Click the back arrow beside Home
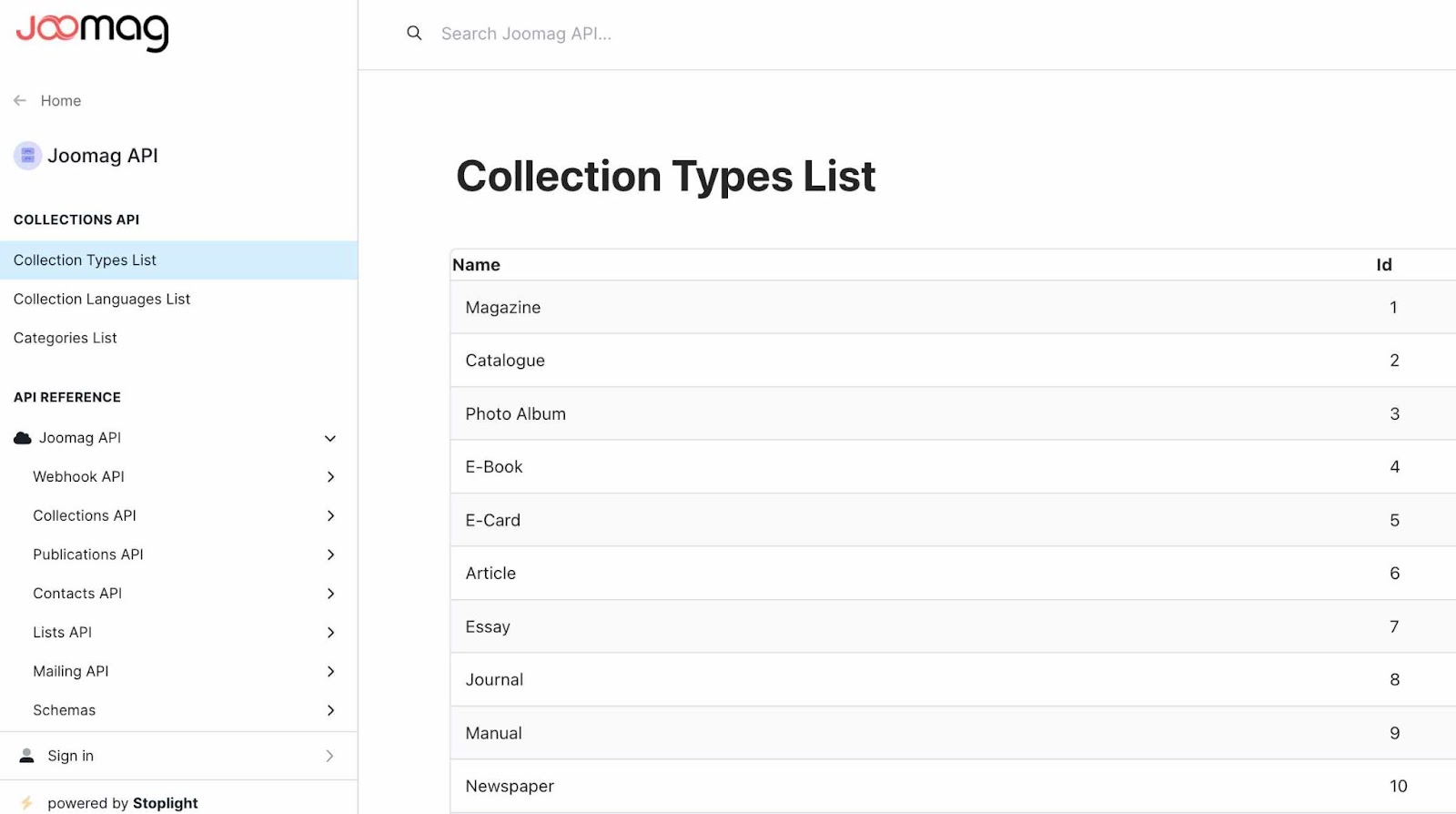Image resolution: width=1456 pixels, height=814 pixels. click(x=20, y=100)
